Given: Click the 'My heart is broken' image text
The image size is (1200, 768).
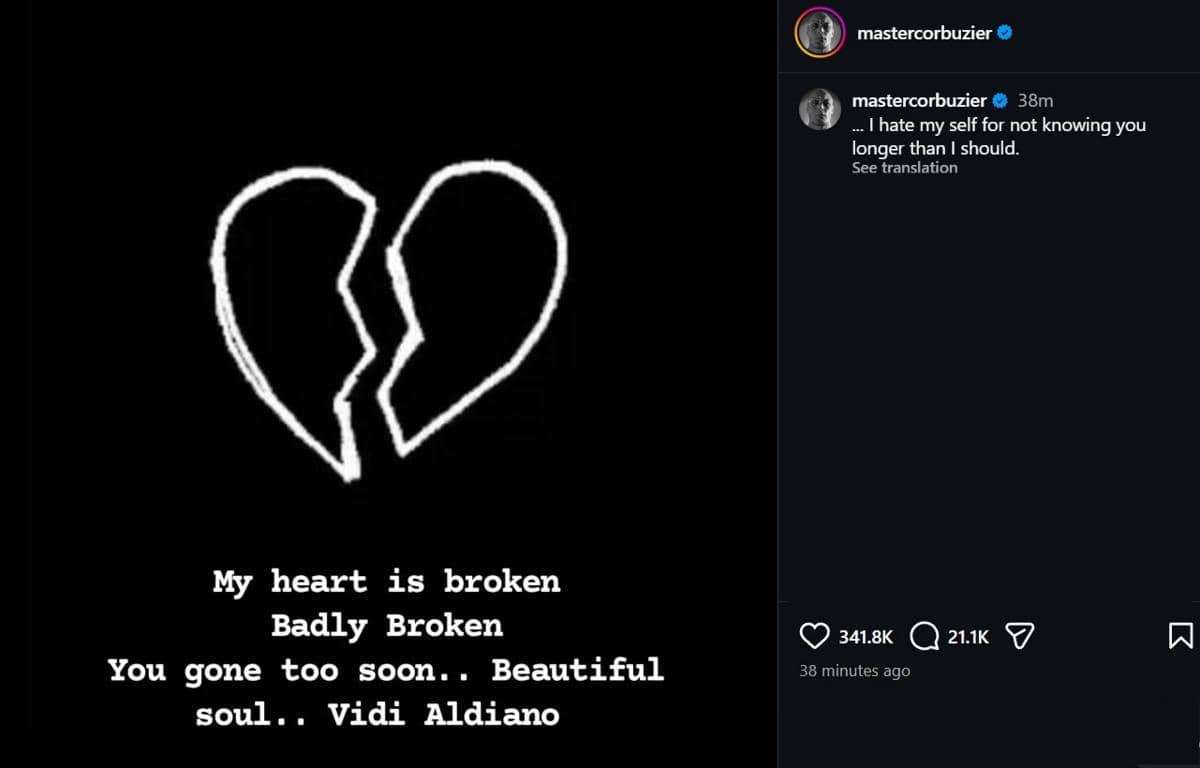Looking at the screenshot, I should [386, 581].
